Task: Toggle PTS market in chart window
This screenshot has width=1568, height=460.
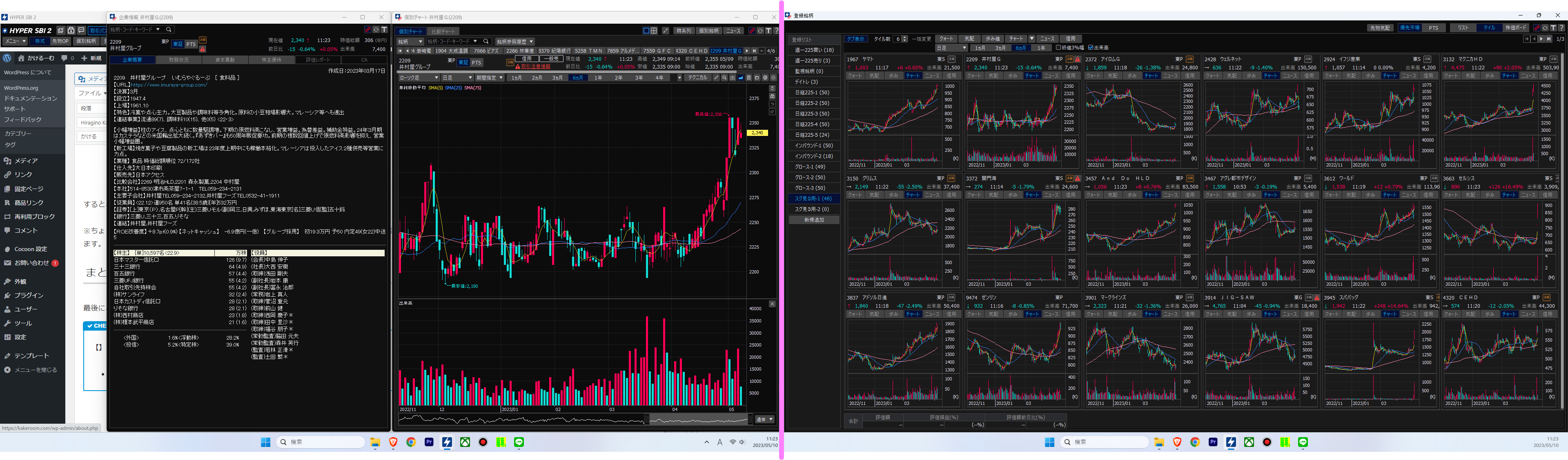Action: [x=476, y=63]
